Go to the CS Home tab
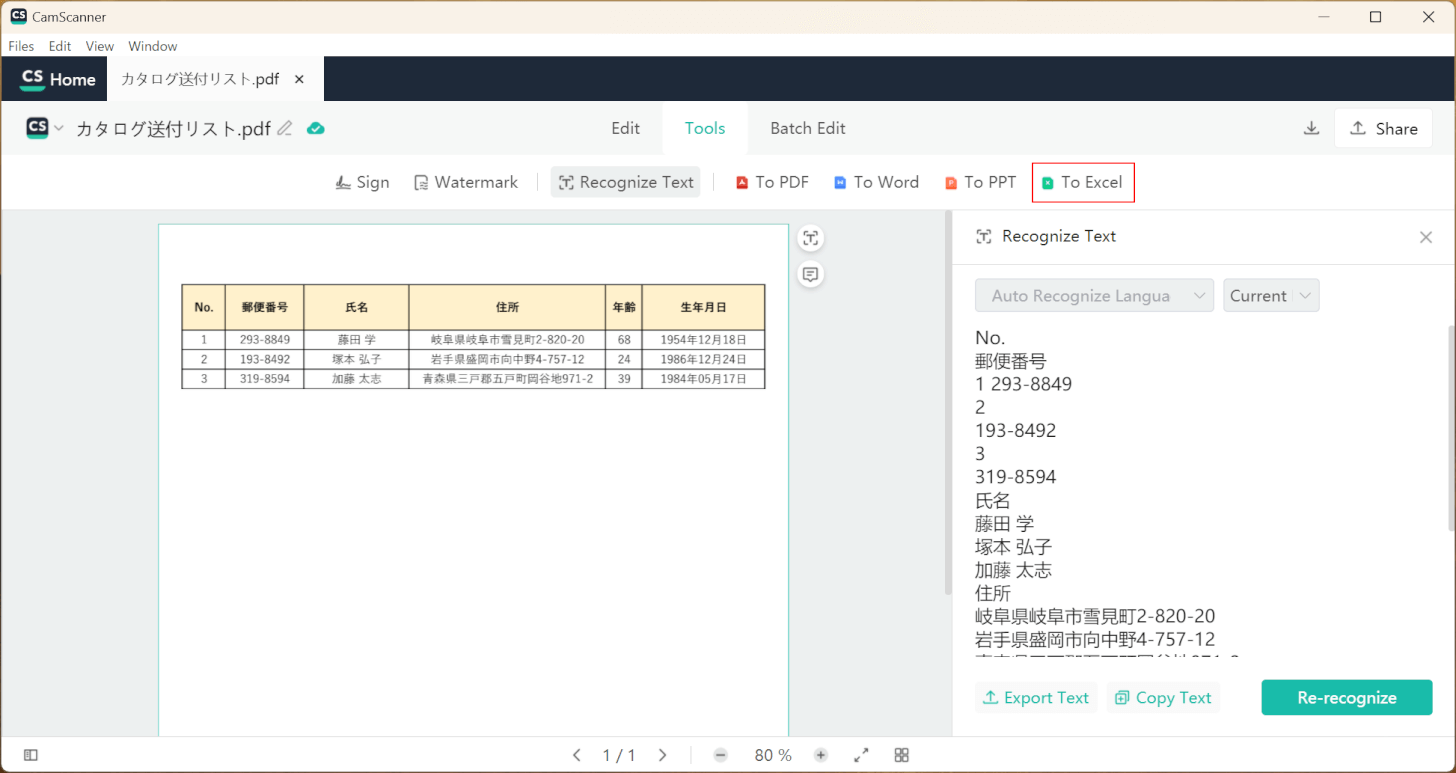 click(57, 79)
